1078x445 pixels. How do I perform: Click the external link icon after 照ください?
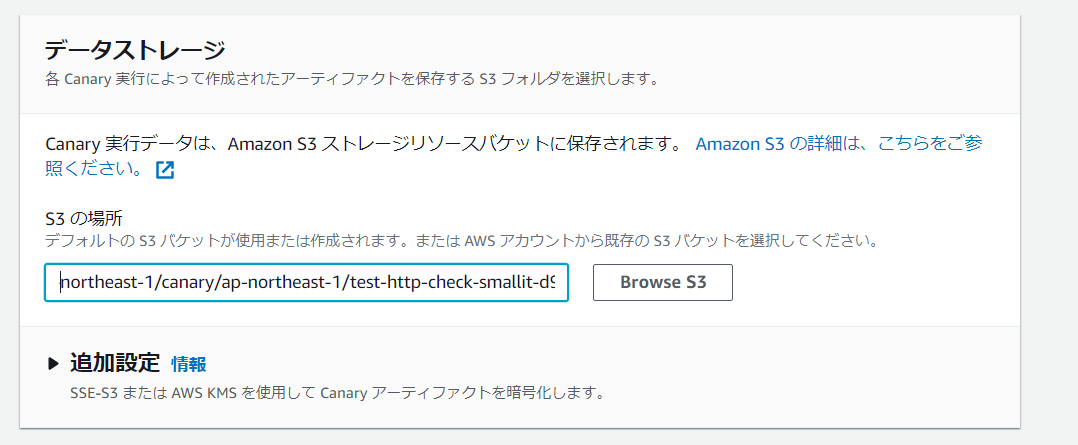pos(165,170)
